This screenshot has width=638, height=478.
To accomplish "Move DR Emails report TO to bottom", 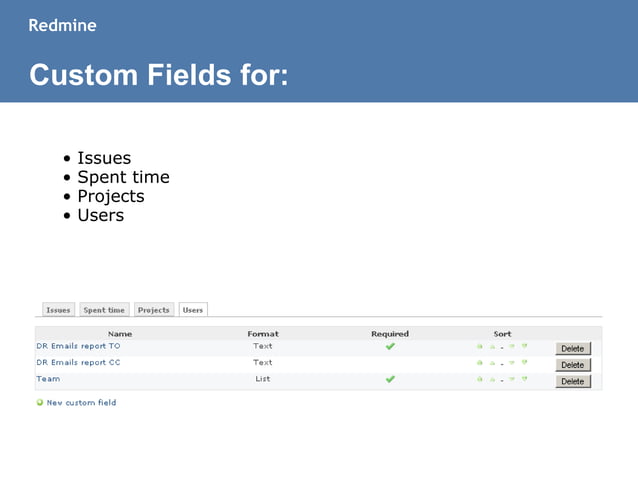I will click(524, 347).
